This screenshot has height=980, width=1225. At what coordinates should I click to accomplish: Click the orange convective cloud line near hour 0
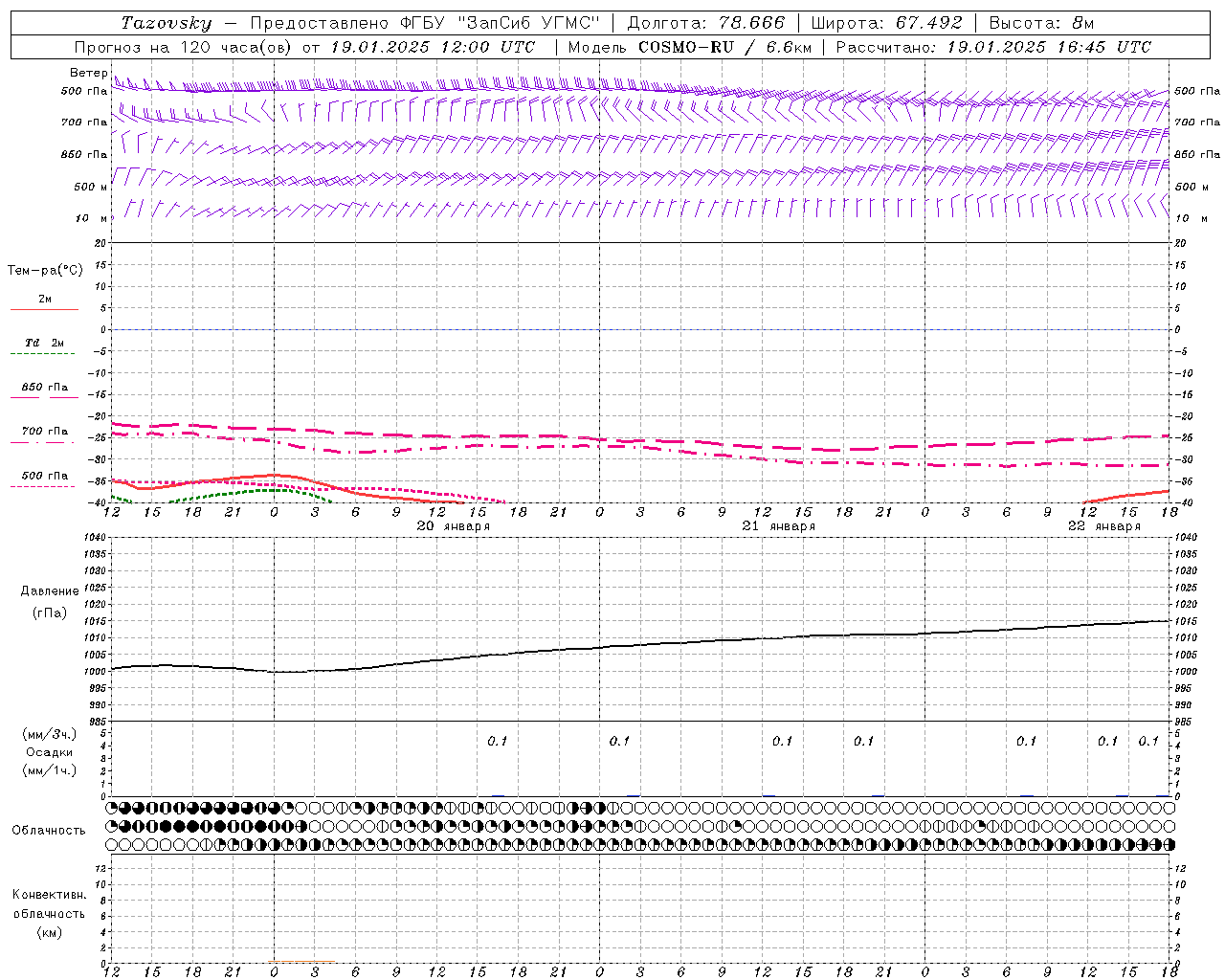(x=301, y=962)
